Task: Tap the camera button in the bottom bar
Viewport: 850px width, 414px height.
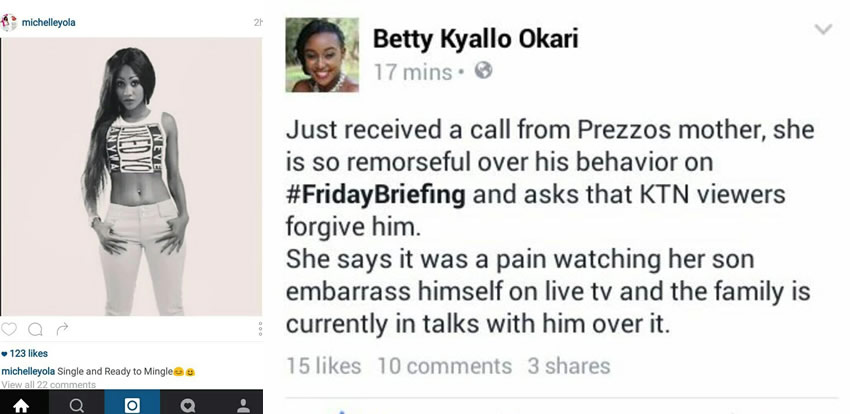Action: pyautogui.click(x=131, y=405)
